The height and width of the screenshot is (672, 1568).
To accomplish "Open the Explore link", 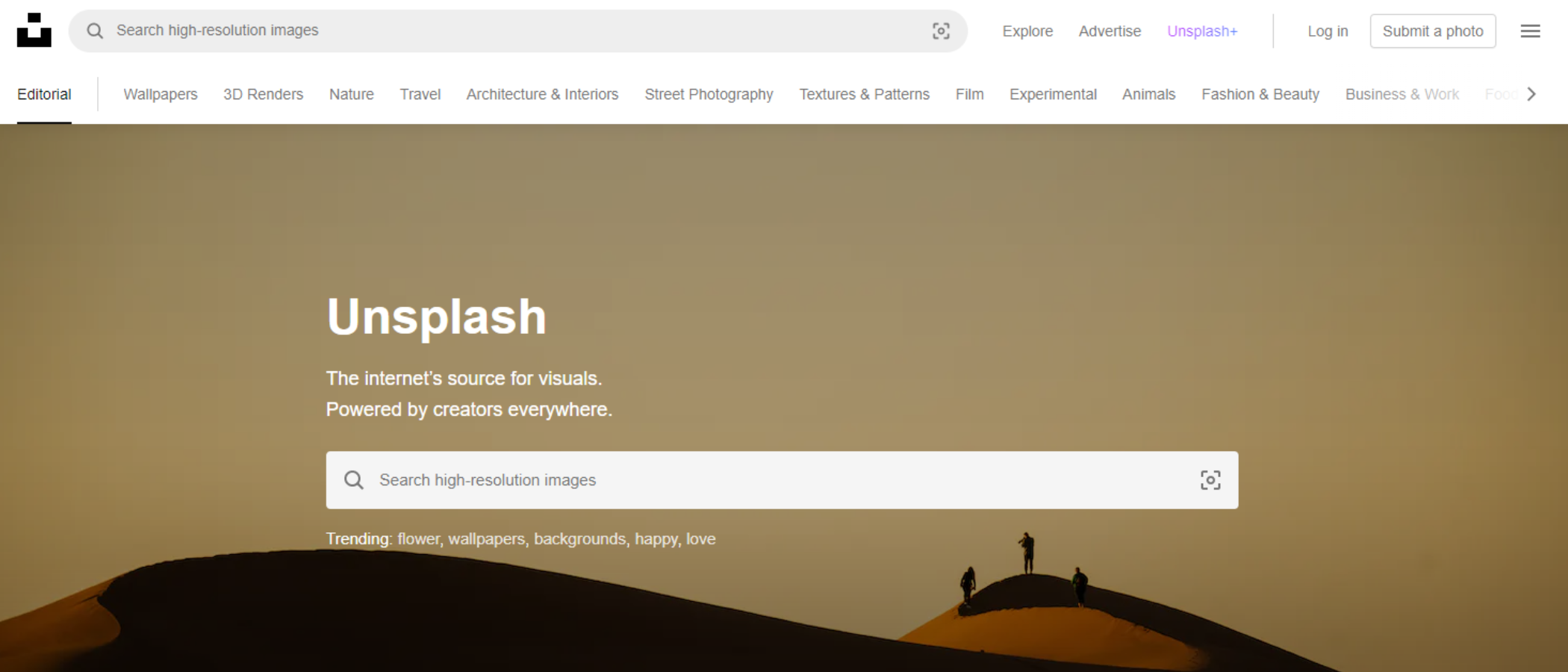I will pyautogui.click(x=1027, y=31).
